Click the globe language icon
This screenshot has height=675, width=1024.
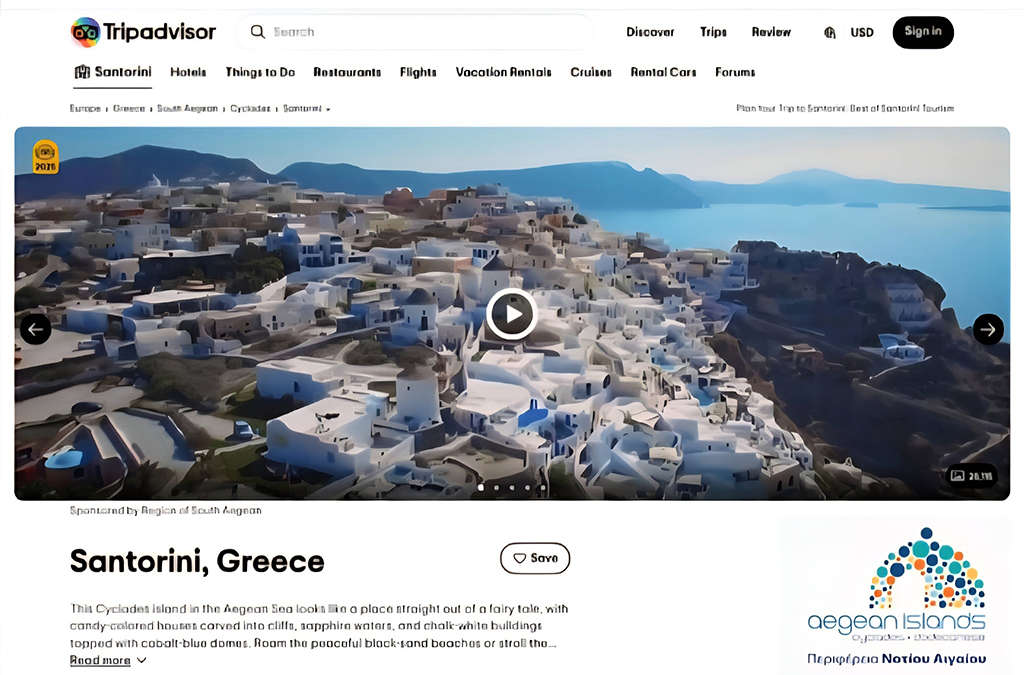pyautogui.click(x=829, y=33)
